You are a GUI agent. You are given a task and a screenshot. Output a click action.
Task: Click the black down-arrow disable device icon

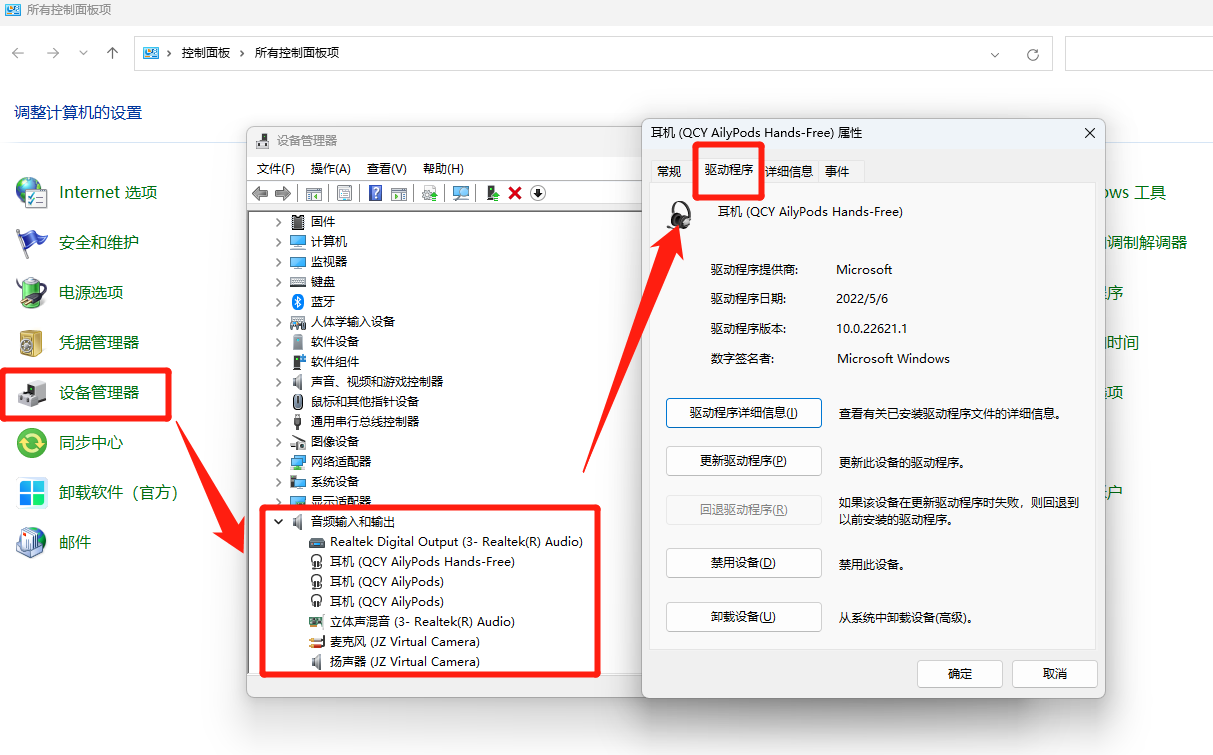coord(538,193)
